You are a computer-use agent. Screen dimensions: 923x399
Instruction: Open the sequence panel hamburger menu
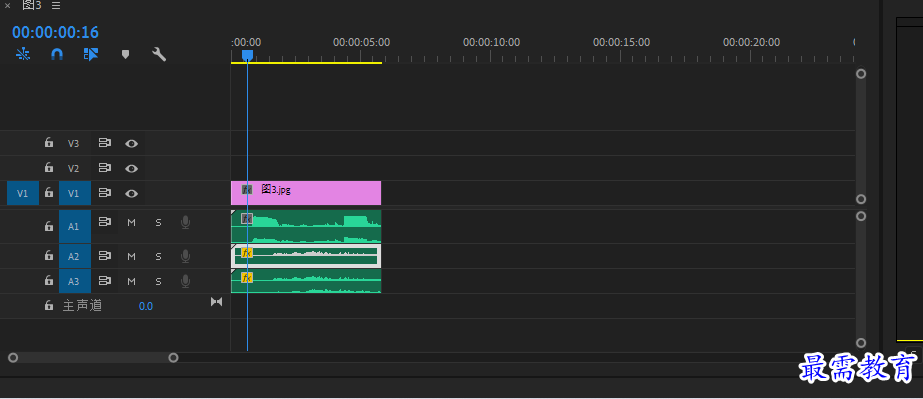[x=56, y=5]
